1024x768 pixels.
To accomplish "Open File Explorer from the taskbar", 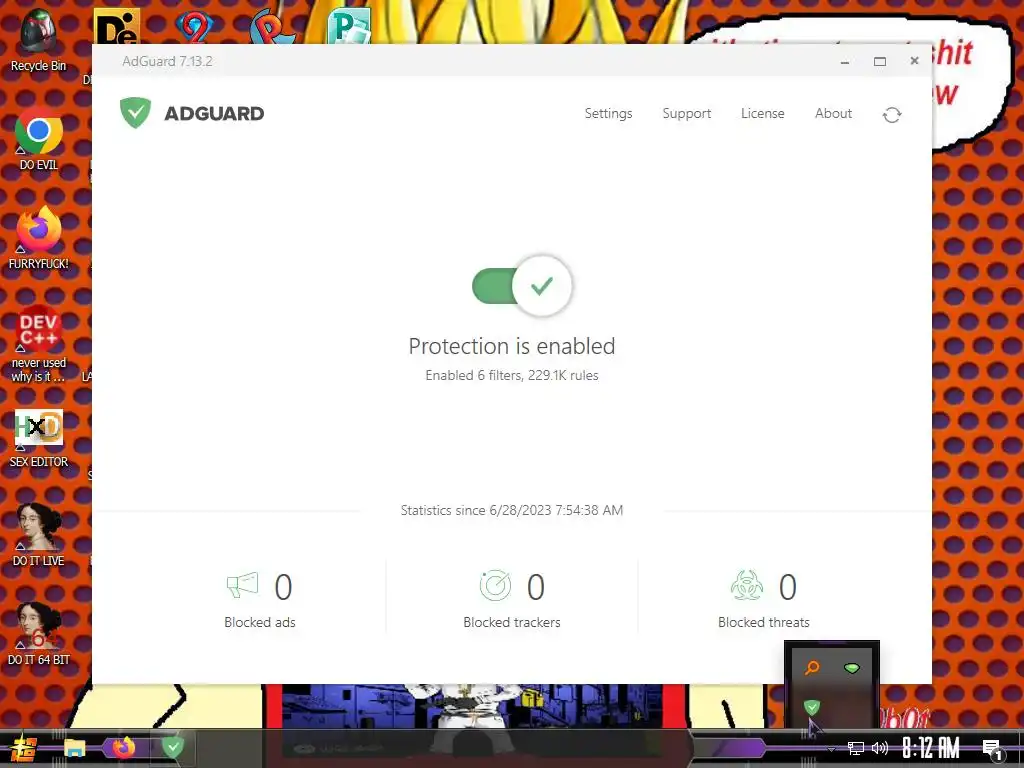I will [74, 748].
